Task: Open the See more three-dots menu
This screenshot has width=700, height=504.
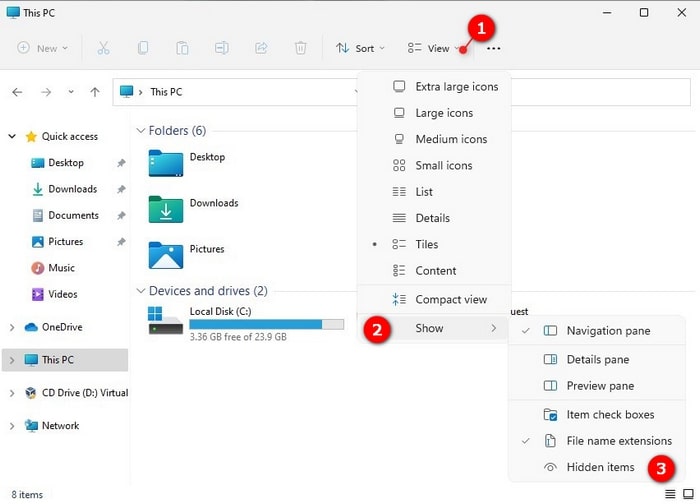Action: coord(493,48)
